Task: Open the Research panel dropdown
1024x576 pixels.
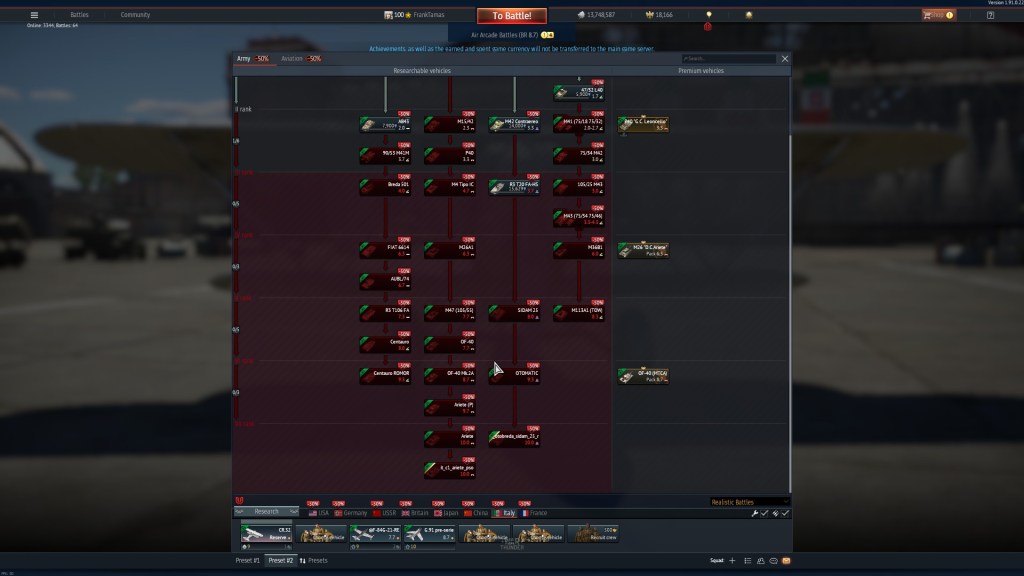Action: pyautogui.click(x=267, y=512)
